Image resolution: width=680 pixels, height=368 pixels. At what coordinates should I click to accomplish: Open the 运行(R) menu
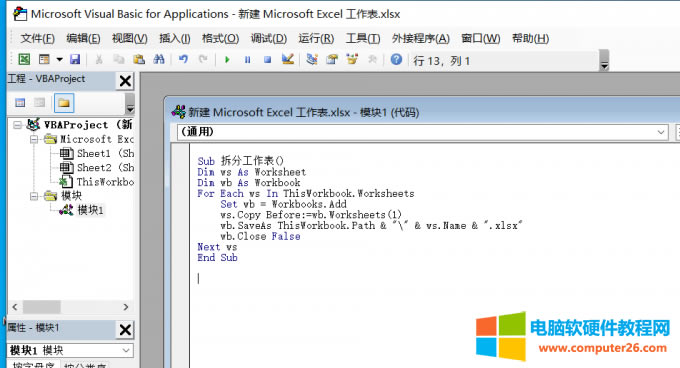point(316,39)
